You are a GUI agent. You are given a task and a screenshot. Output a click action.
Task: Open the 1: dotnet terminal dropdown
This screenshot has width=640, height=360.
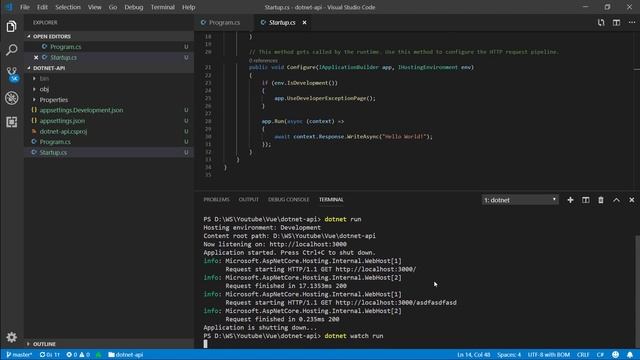[x=520, y=200]
